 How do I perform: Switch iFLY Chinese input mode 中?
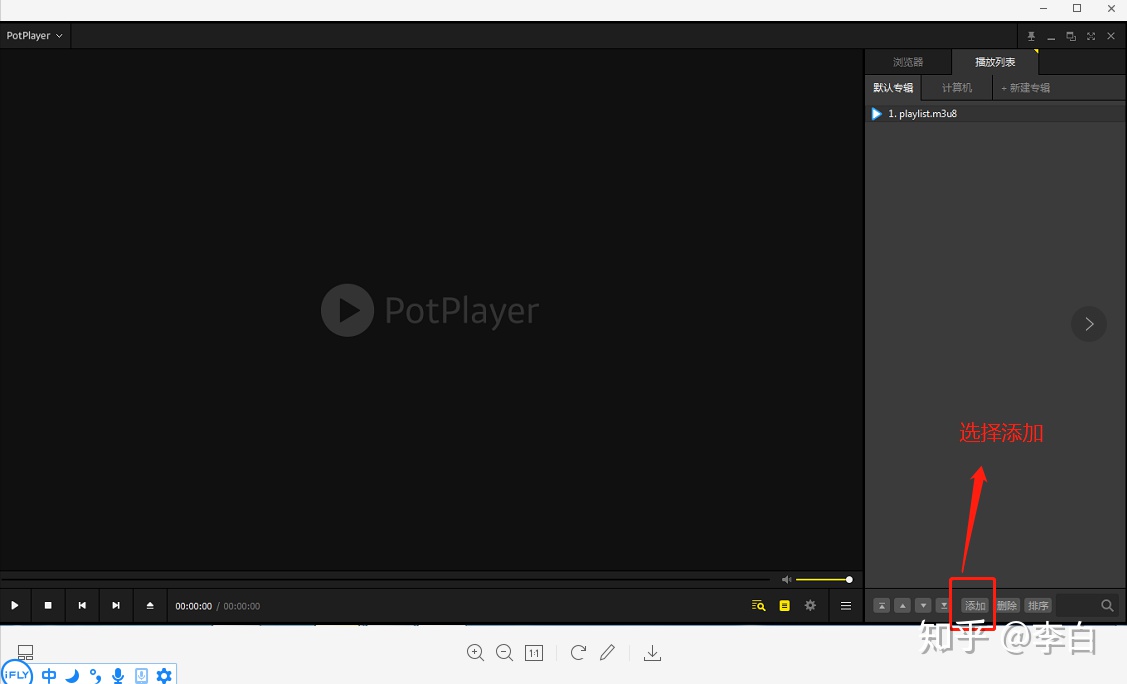coord(49,675)
